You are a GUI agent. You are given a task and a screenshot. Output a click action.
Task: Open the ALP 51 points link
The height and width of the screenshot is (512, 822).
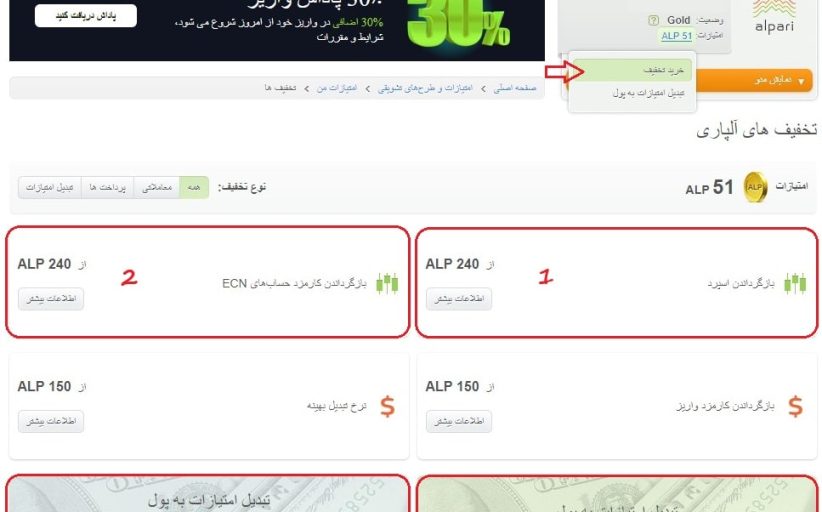click(676, 36)
